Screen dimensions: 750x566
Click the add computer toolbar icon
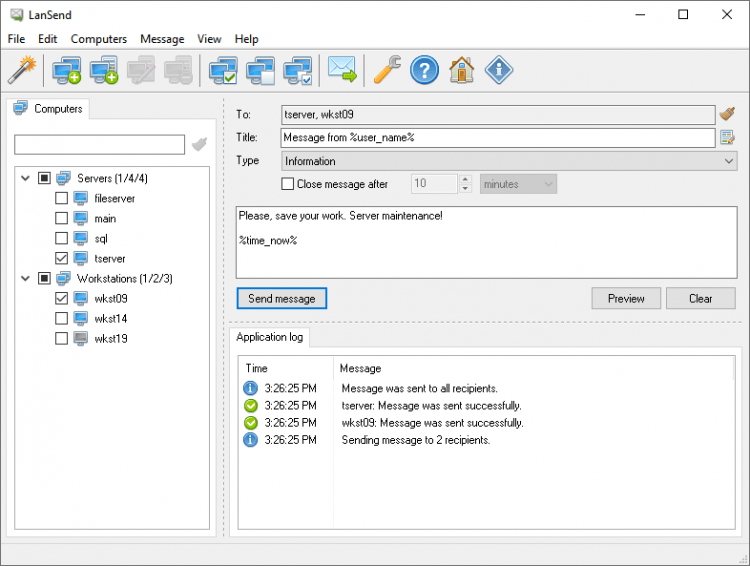pos(66,70)
